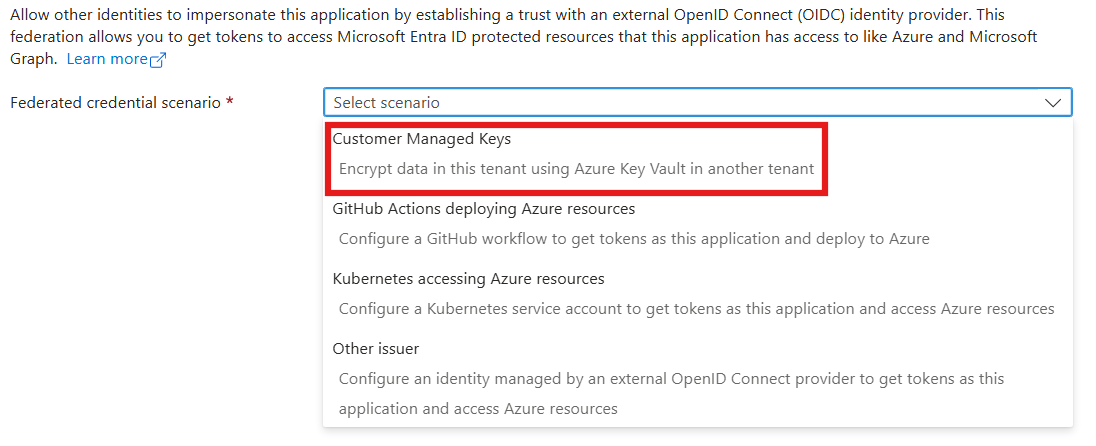The height and width of the screenshot is (446, 1096).
Task: Click the Federated credential scenario label
Action: click(x=115, y=103)
